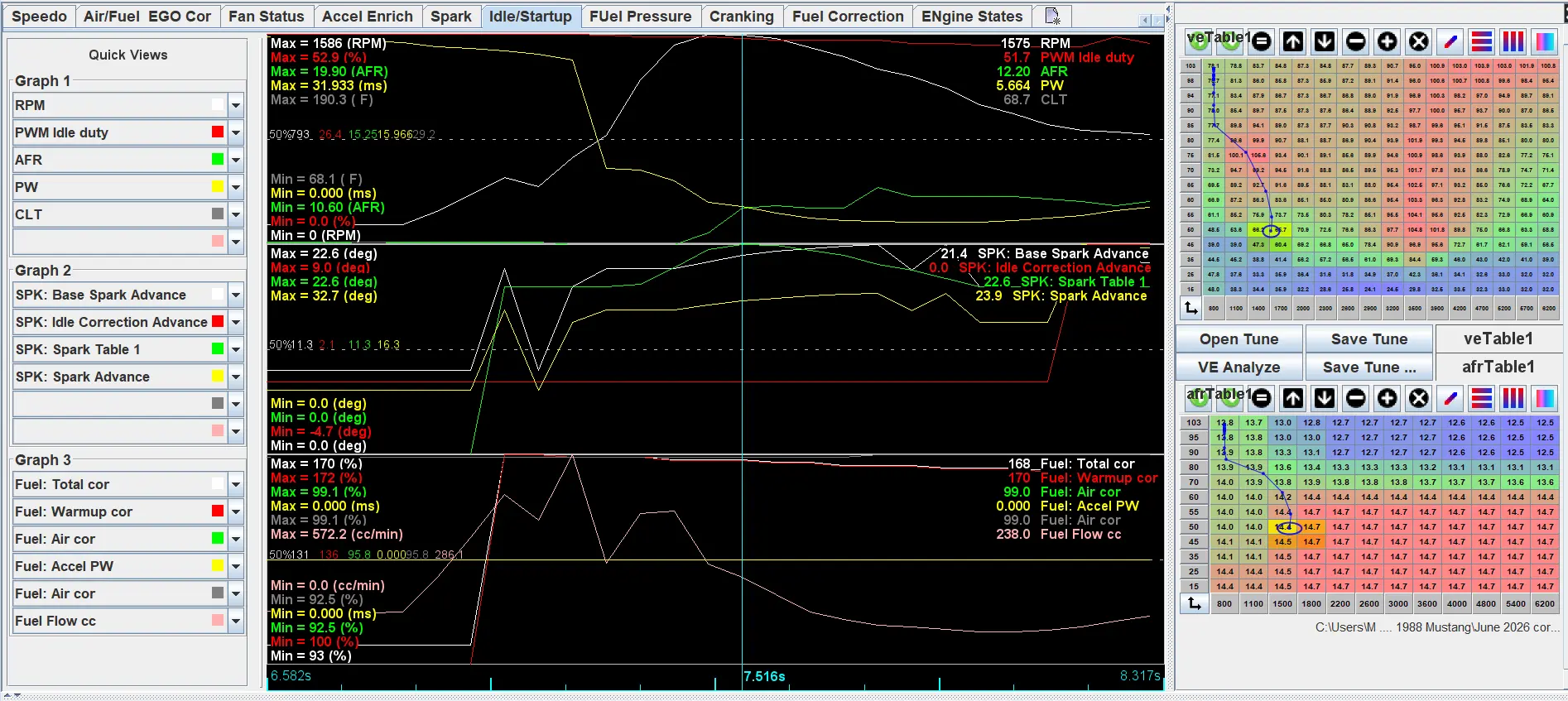Click the red color swatch for PWM Idle duty
The image size is (1568, 701).
[218, 132]
